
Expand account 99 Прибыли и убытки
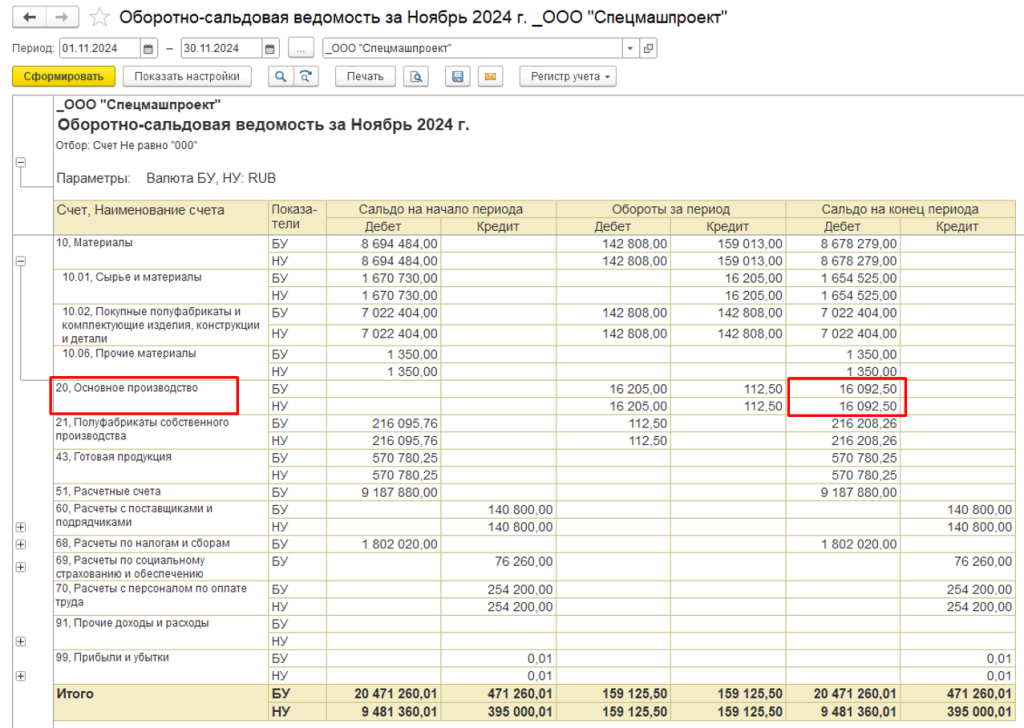[21, 676]
